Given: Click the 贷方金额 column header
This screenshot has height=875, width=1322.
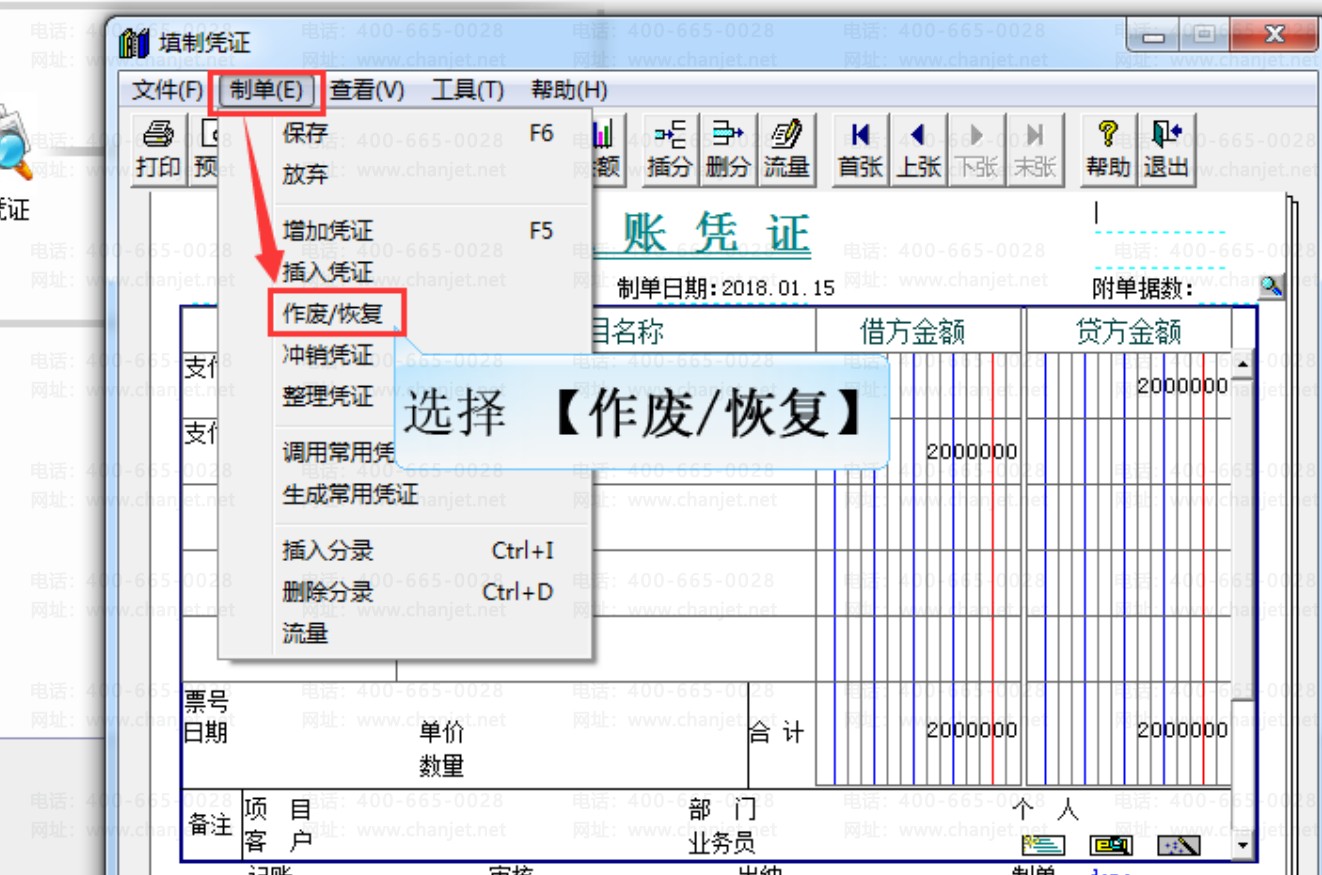Looking at the screenshot, I should click(1128, 331).
